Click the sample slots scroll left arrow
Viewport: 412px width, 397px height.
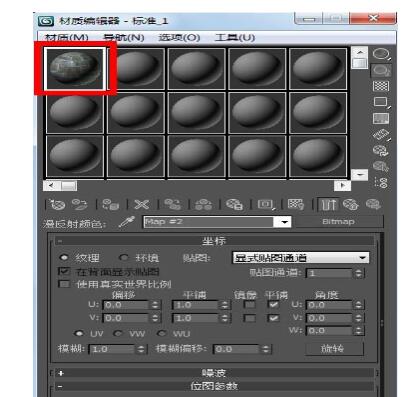52,185
